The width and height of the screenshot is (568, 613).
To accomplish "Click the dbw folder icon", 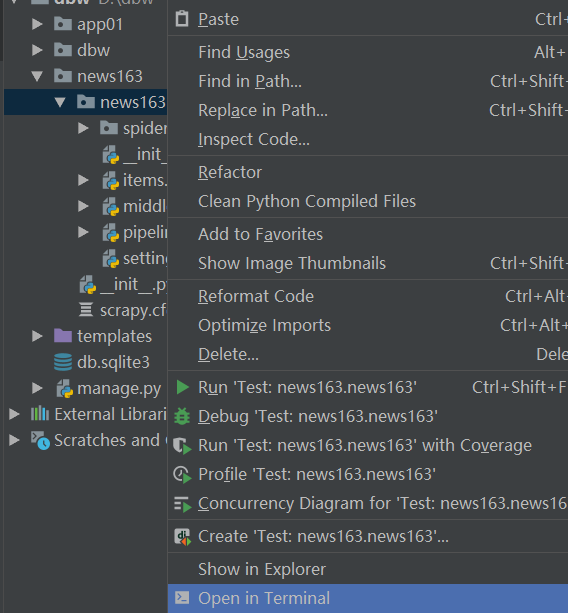I will (x=63, y=50).
